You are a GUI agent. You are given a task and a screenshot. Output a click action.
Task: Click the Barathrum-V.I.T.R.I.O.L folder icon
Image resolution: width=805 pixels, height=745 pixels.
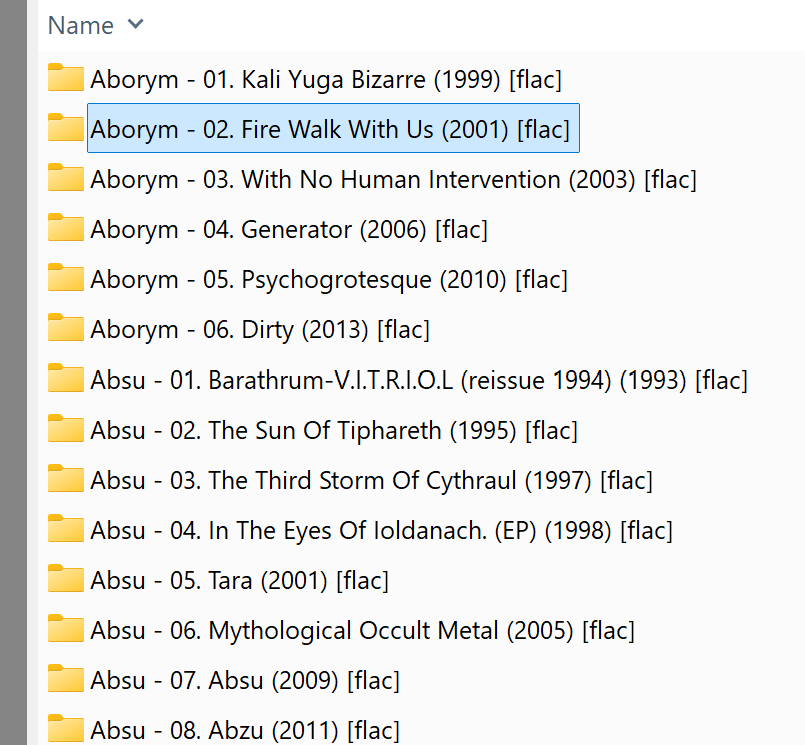coord(66,379)
